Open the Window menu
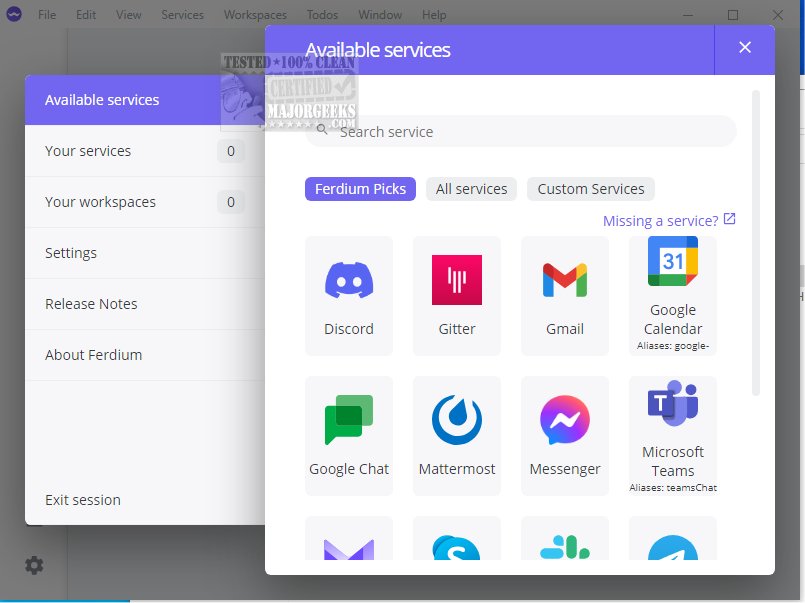This screenshot has height=603, width=805. 380,15
